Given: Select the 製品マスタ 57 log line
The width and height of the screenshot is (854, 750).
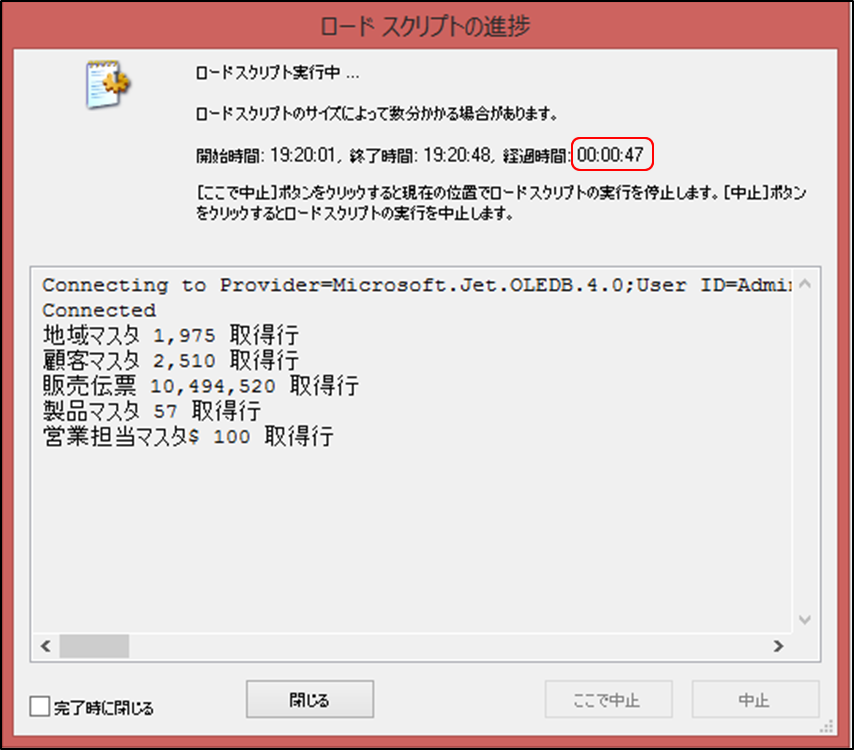Looking at the screenshot, I should [x=152, y=411].
